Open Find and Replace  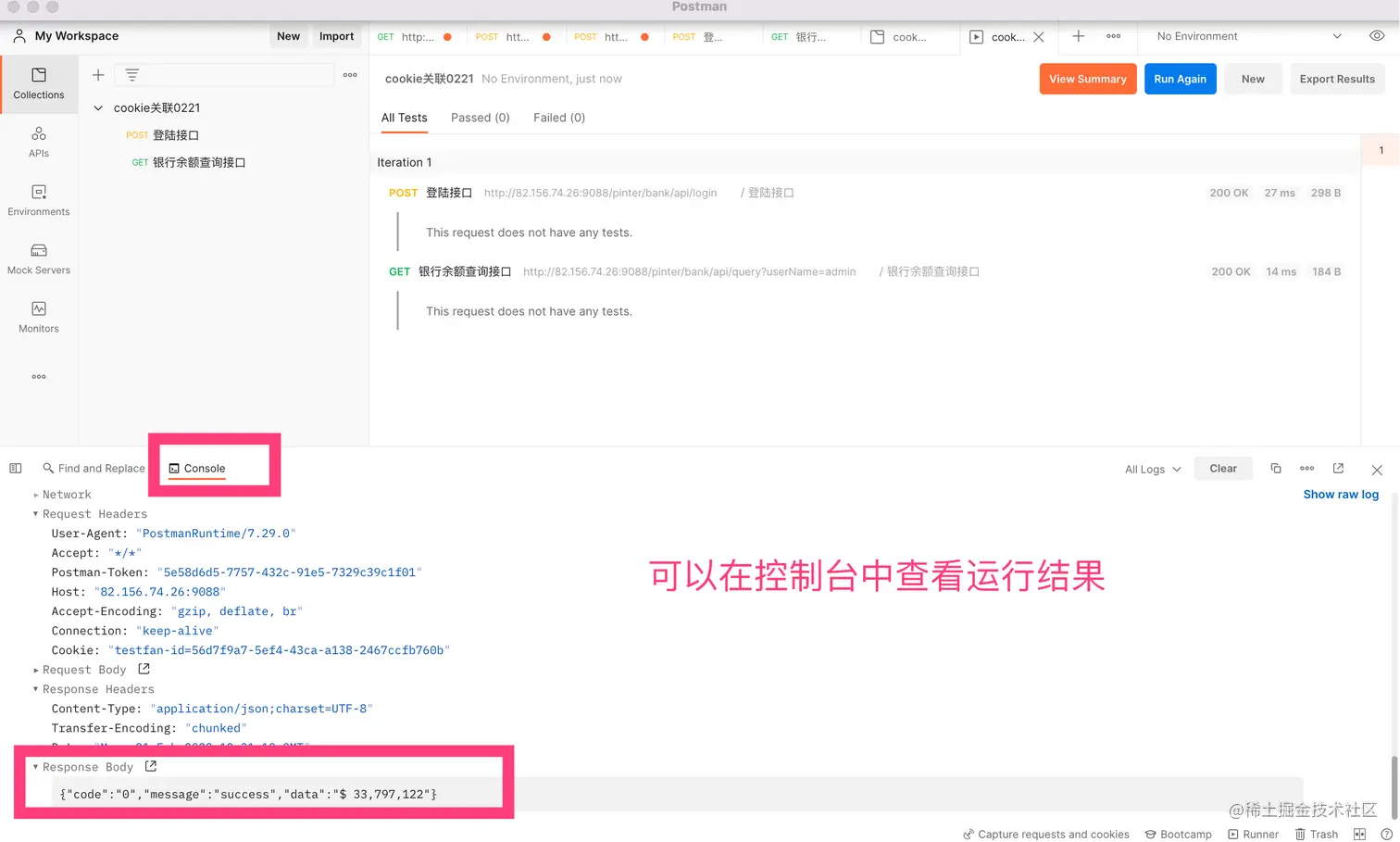[94, 469]
